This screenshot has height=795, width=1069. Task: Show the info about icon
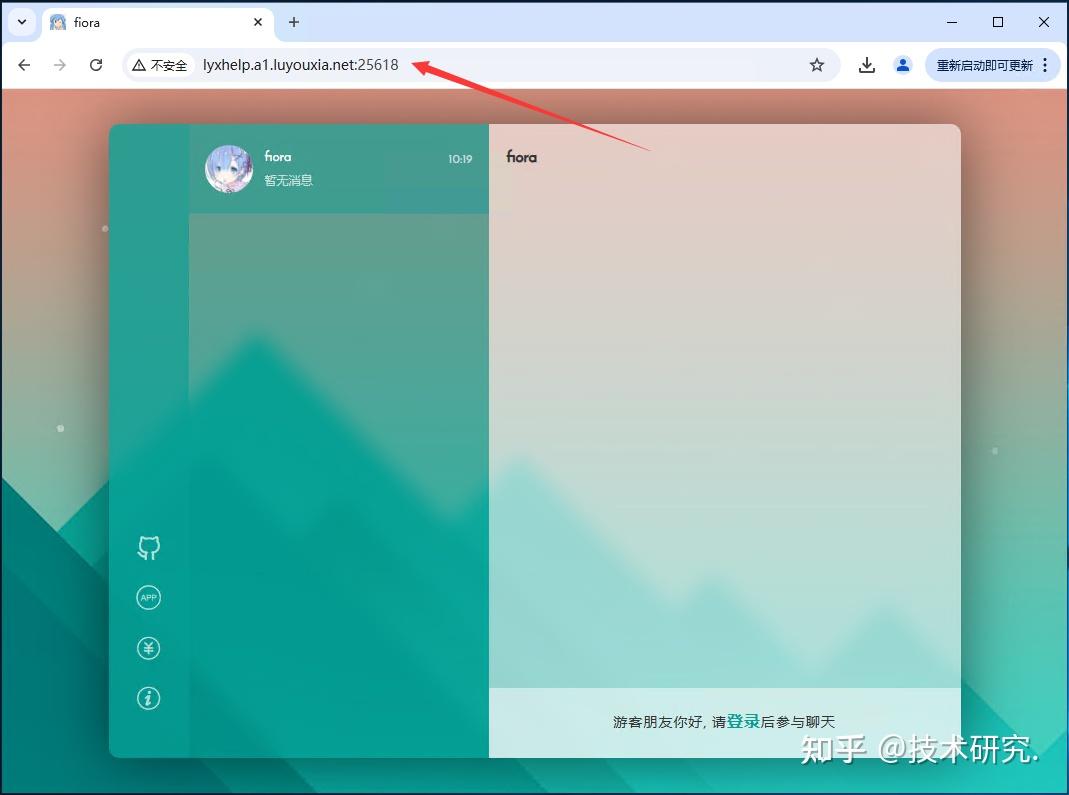[x=148, y=698]
